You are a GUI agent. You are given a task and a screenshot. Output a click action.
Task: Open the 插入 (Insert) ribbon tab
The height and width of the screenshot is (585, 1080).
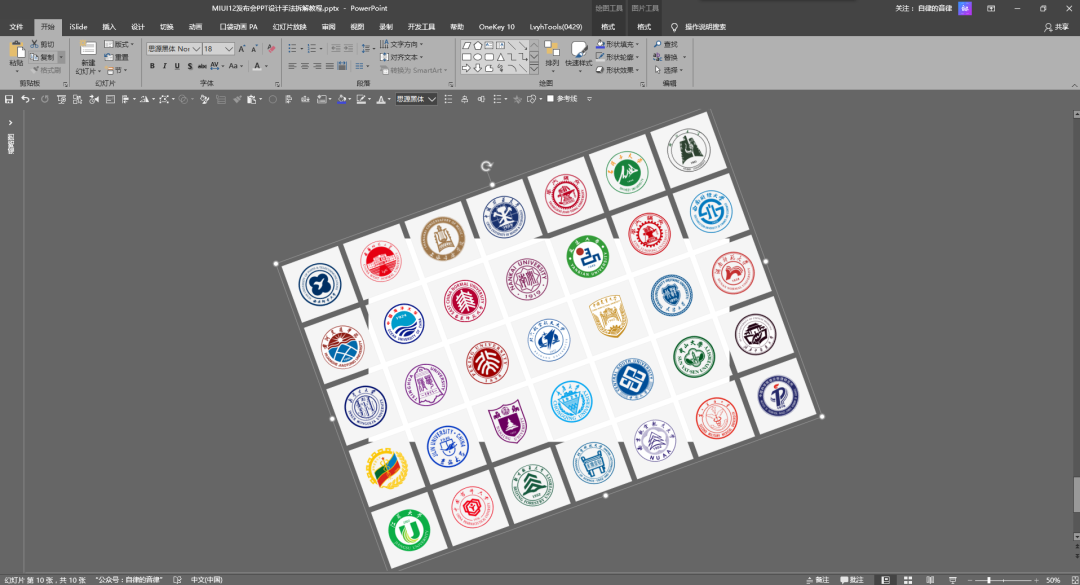point(109,27)
